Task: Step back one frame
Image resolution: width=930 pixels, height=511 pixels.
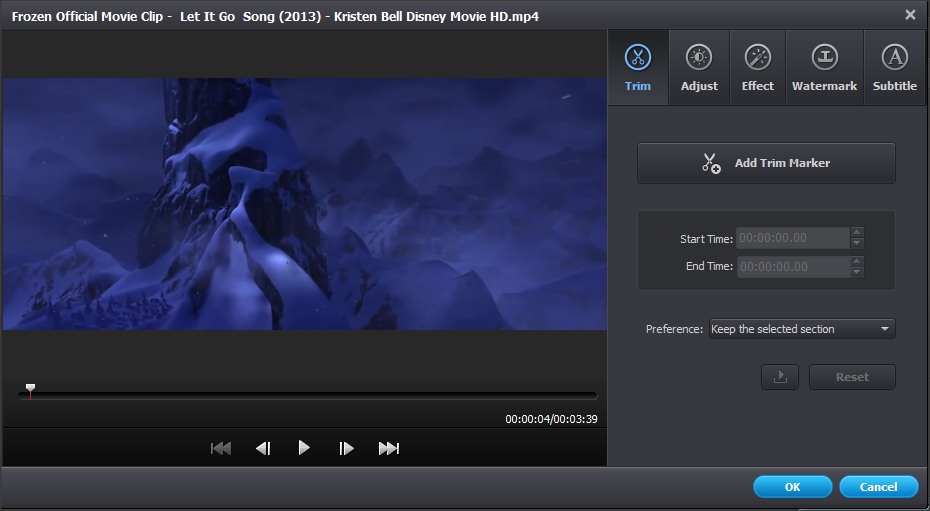Action: [263, 448]
